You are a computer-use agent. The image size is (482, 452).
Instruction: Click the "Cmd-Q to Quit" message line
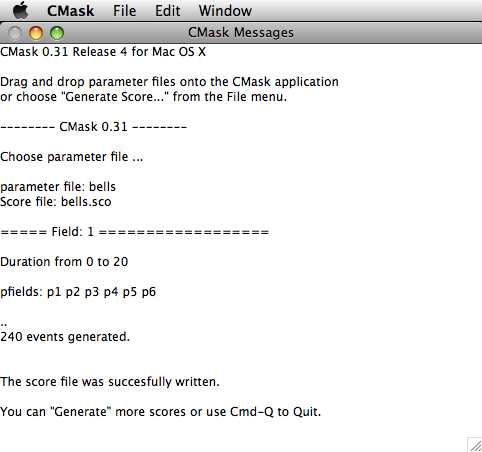pos(160,412)
